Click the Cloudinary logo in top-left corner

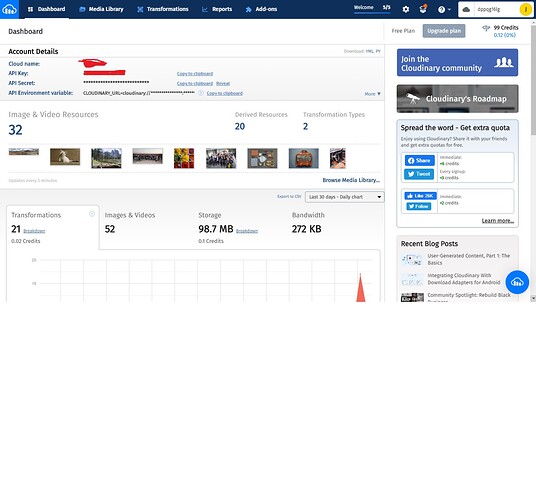[9, 9]
